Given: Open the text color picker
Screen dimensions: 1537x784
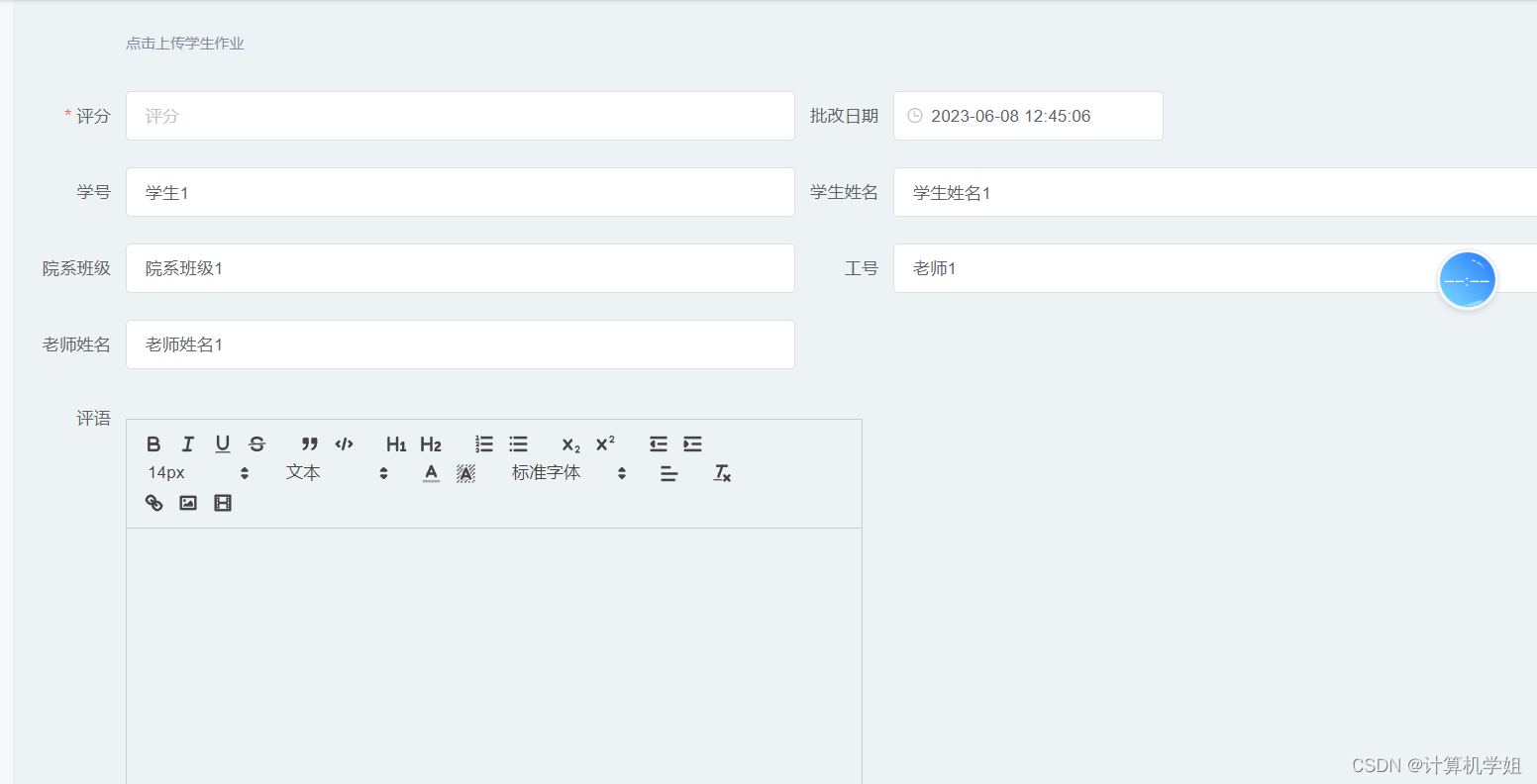Looking at the screenshot, I should (x=432, y=473).
